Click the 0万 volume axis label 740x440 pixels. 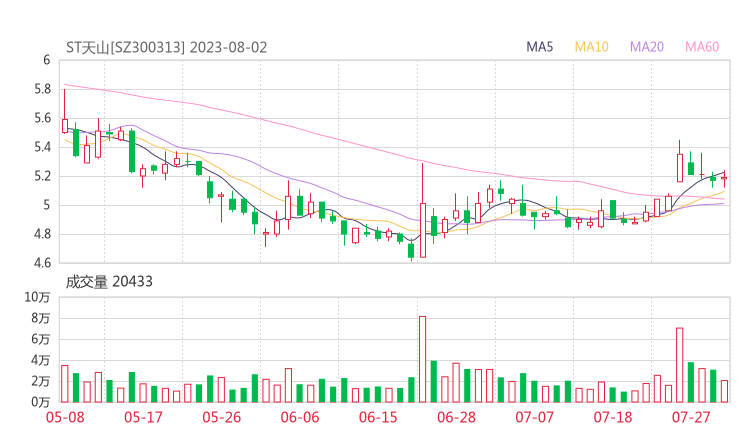click(x=41, y=402)
